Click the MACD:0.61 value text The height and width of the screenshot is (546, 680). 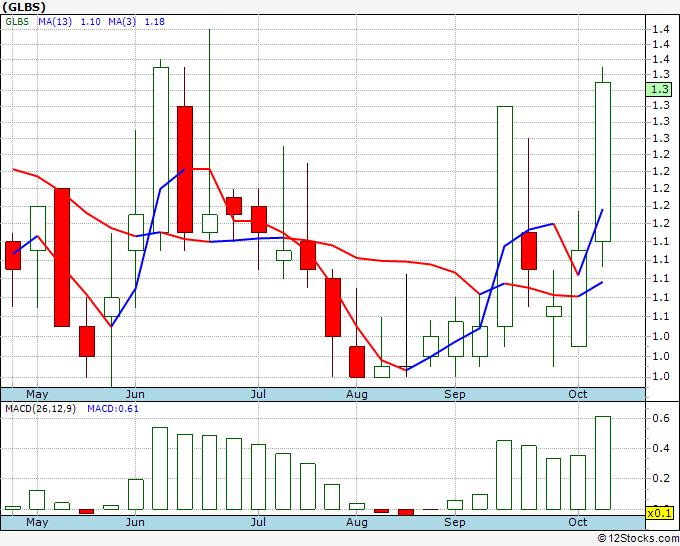(x=113, y=409)
